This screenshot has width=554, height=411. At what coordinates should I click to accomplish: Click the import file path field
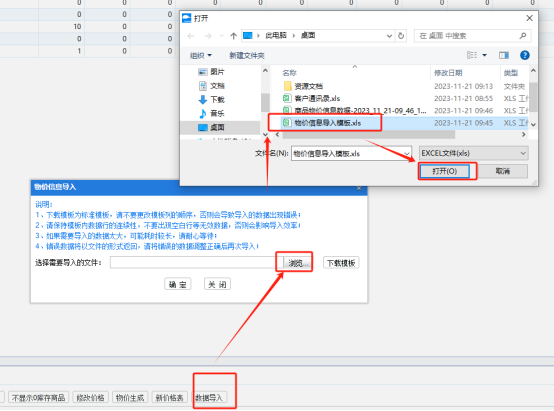pos(196,263)
